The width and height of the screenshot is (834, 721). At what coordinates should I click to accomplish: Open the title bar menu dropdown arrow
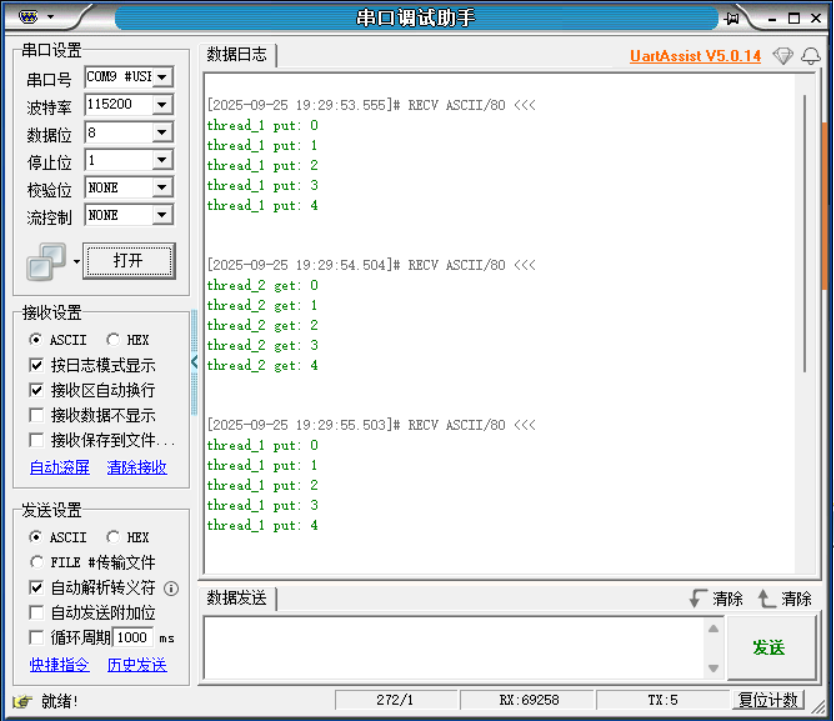click(51, 17)
